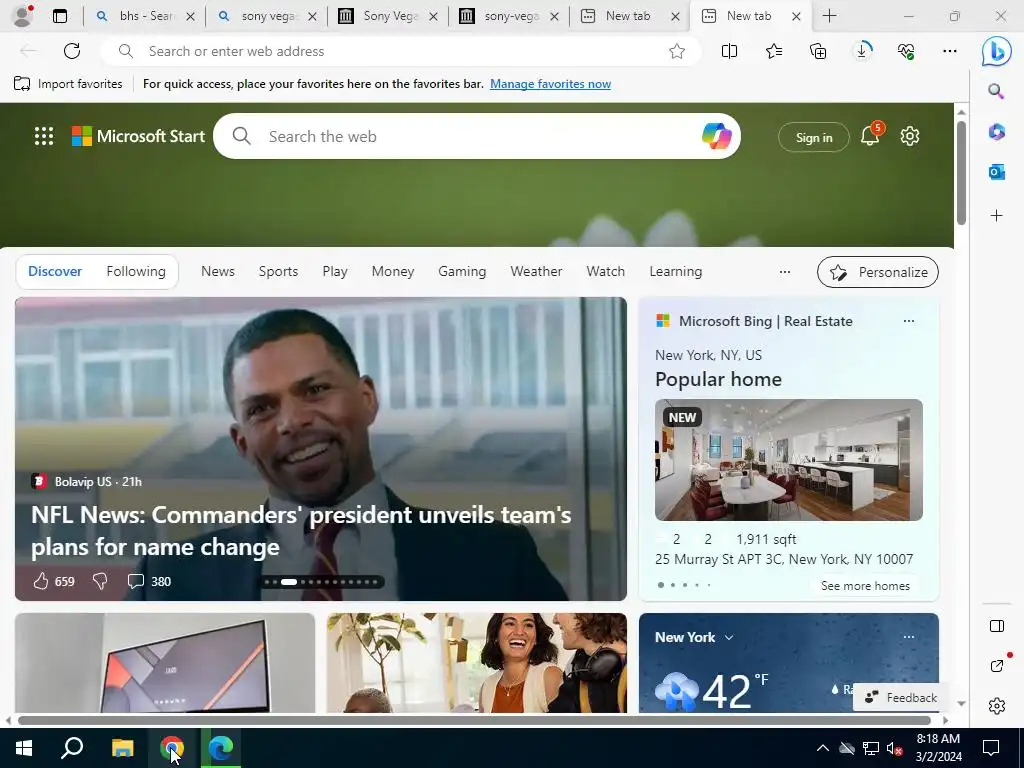Open the Downloads icon

click(x=862, y=51)
